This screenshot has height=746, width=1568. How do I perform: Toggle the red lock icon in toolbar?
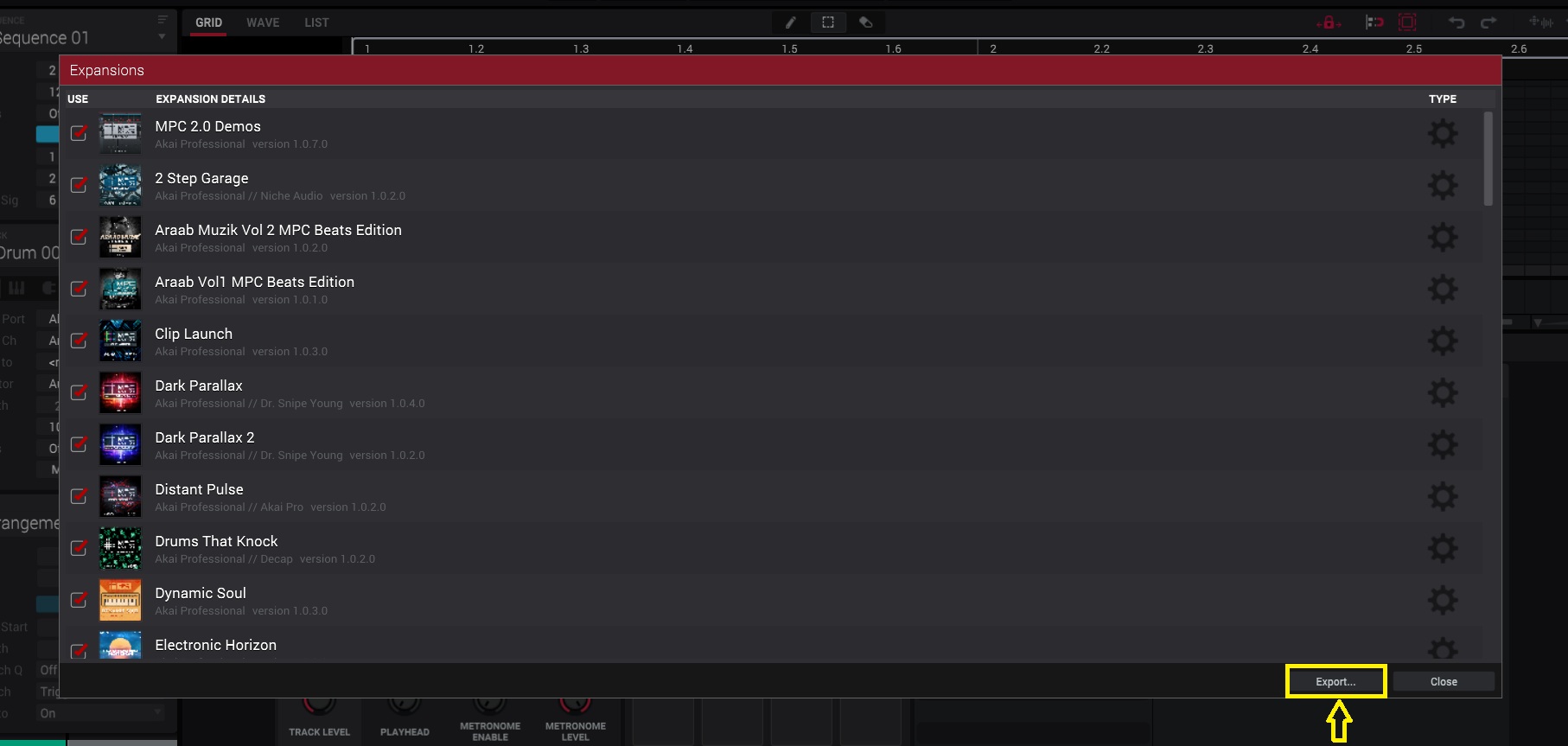pyautogui.click(x=1329, y=22)
